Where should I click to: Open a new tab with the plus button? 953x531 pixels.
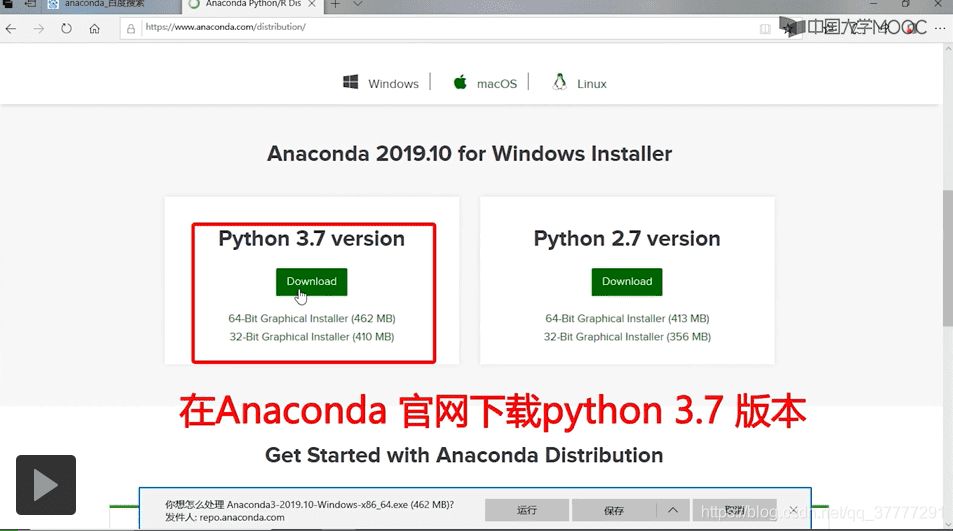pos(335,4)
